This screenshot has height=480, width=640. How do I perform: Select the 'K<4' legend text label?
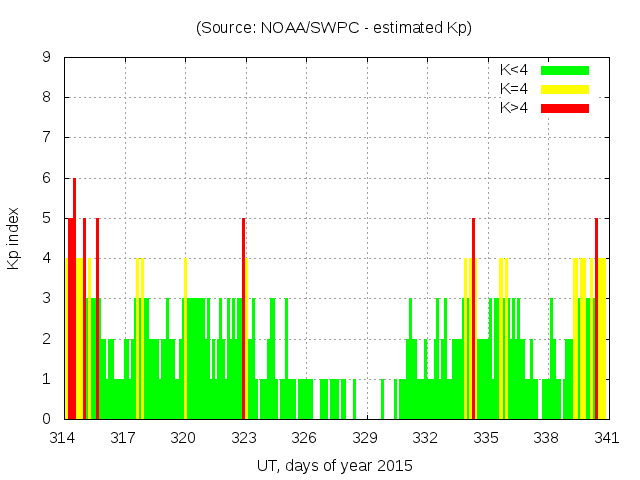515,70
